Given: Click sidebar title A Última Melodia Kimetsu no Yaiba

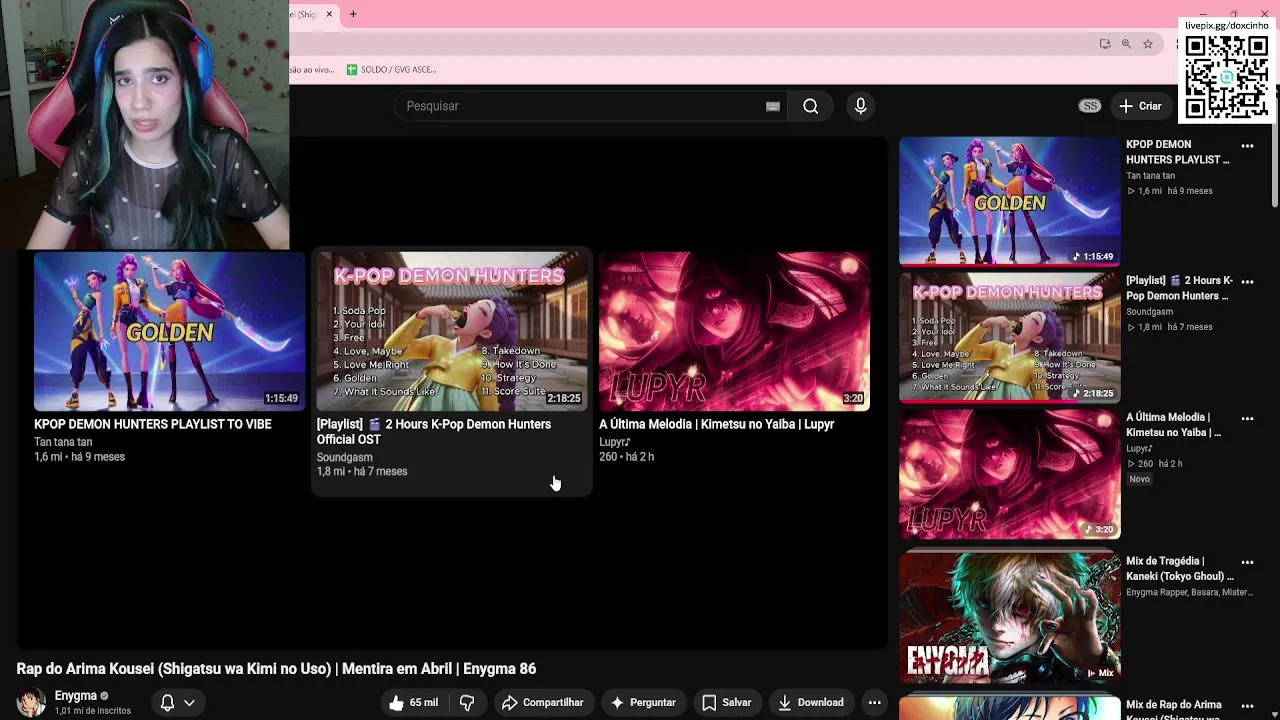Looking at the screenshot, I should (x=1174, y=425).
